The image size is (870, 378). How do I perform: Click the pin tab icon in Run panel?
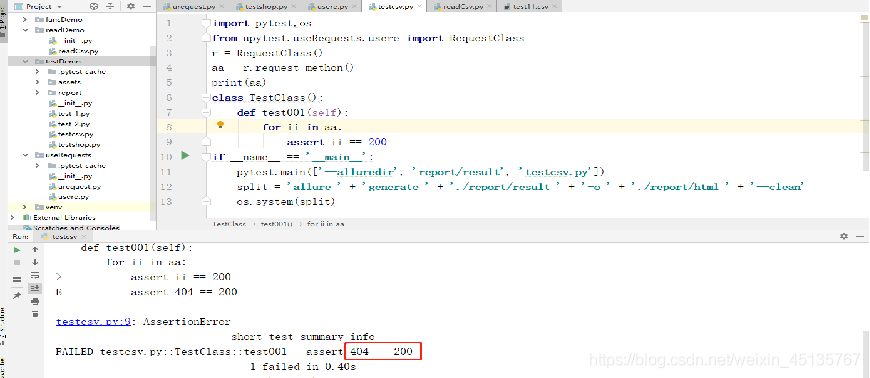coord(17,296)
